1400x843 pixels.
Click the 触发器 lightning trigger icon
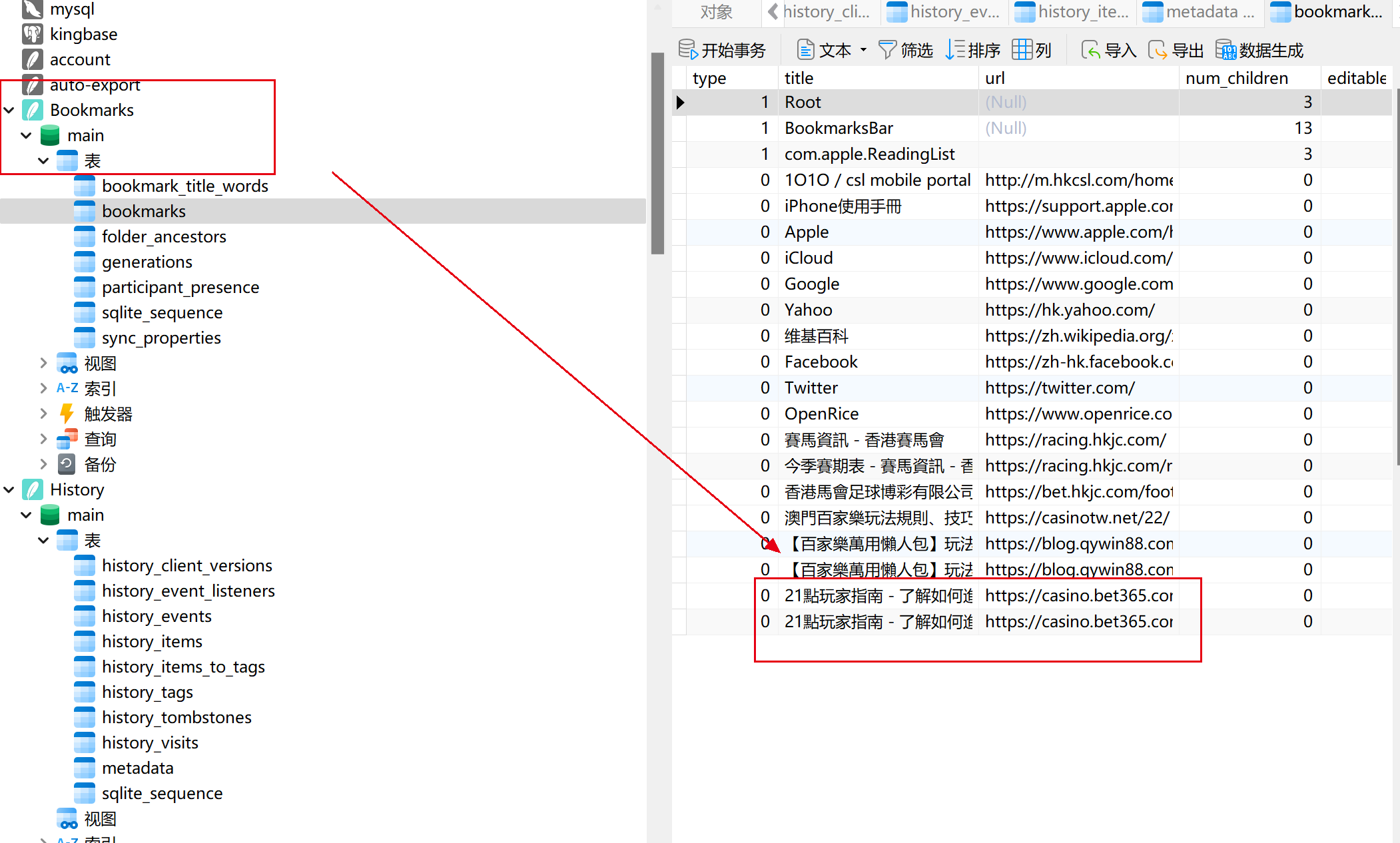pos(67,414)
